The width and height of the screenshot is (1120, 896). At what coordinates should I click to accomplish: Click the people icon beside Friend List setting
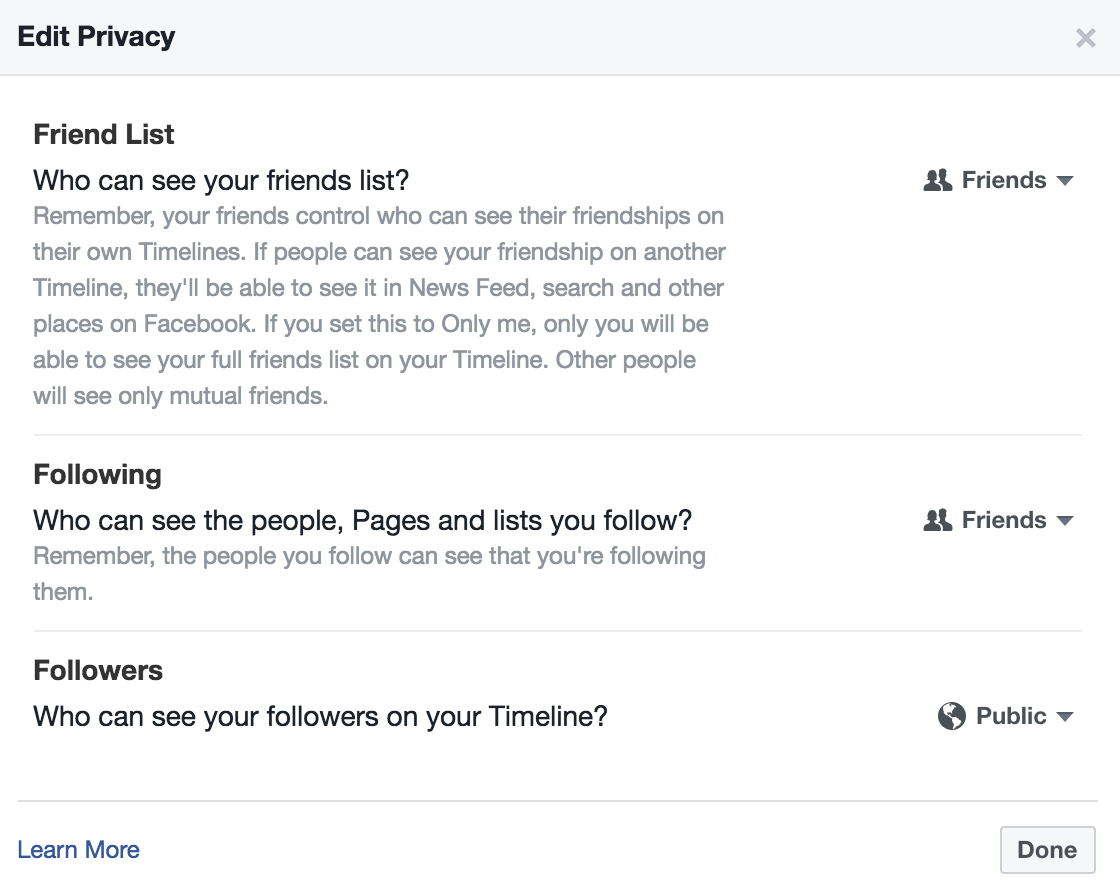[x=938, y=180]
